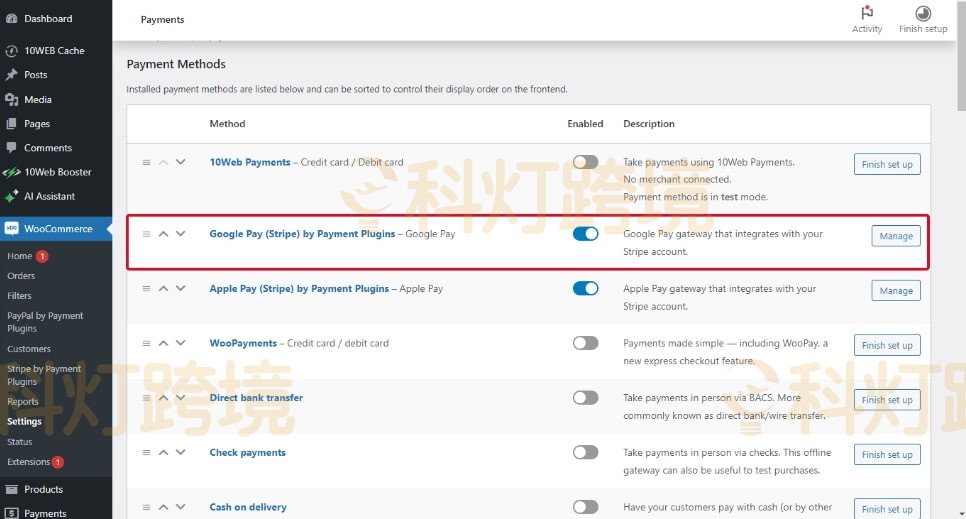
Task: Click Finish set up for Direct bank transfer
Action: point(887,400)
